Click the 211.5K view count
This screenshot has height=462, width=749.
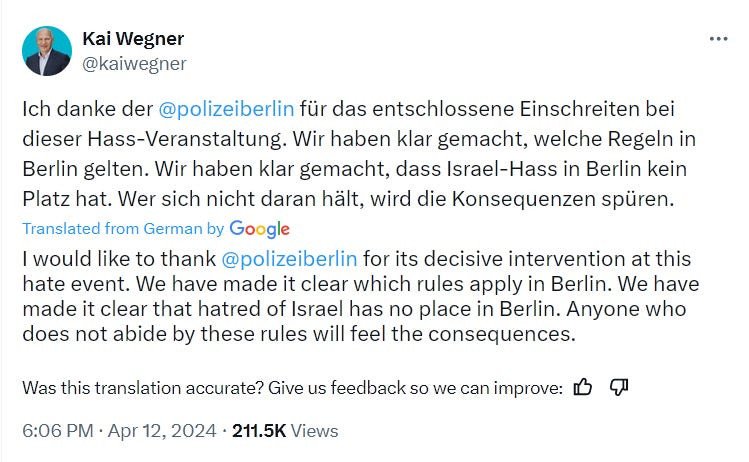(259, 431)
